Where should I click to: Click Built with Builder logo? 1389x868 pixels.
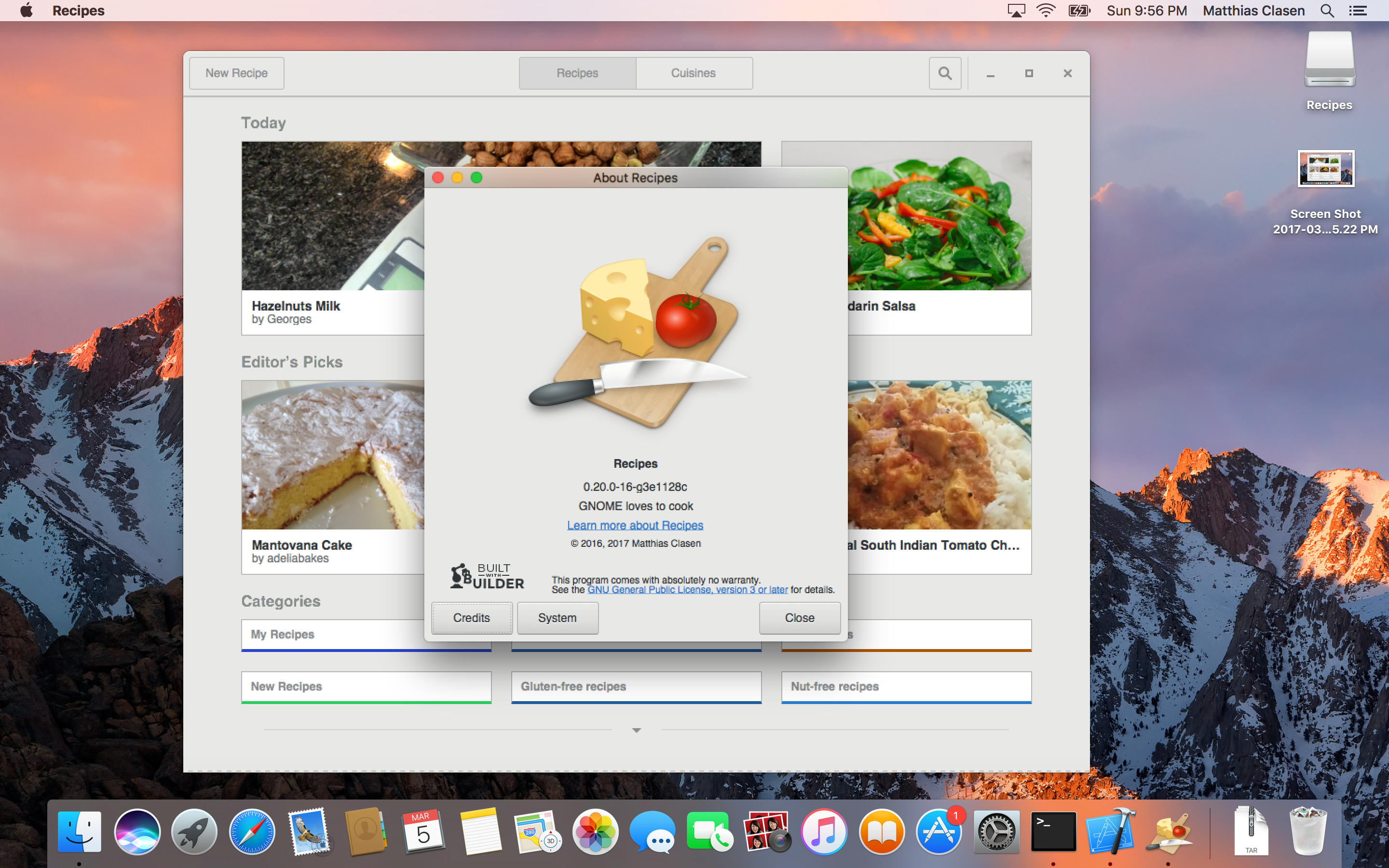[x=487, y=576]
